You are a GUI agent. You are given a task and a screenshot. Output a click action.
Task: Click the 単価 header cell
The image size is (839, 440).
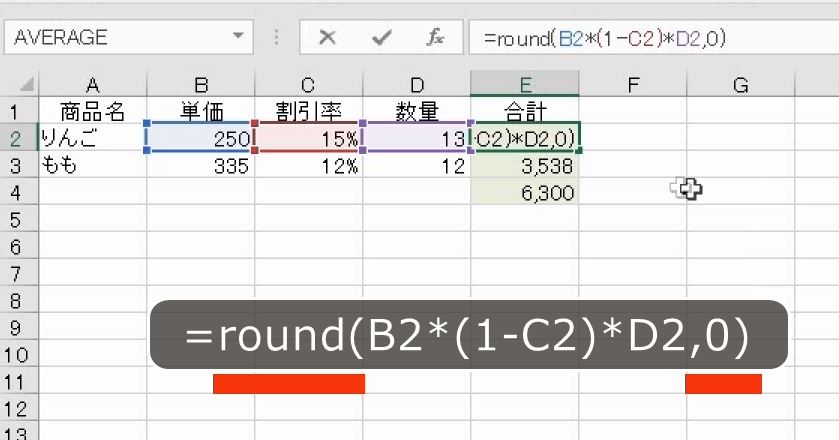(x=201, y=111)
